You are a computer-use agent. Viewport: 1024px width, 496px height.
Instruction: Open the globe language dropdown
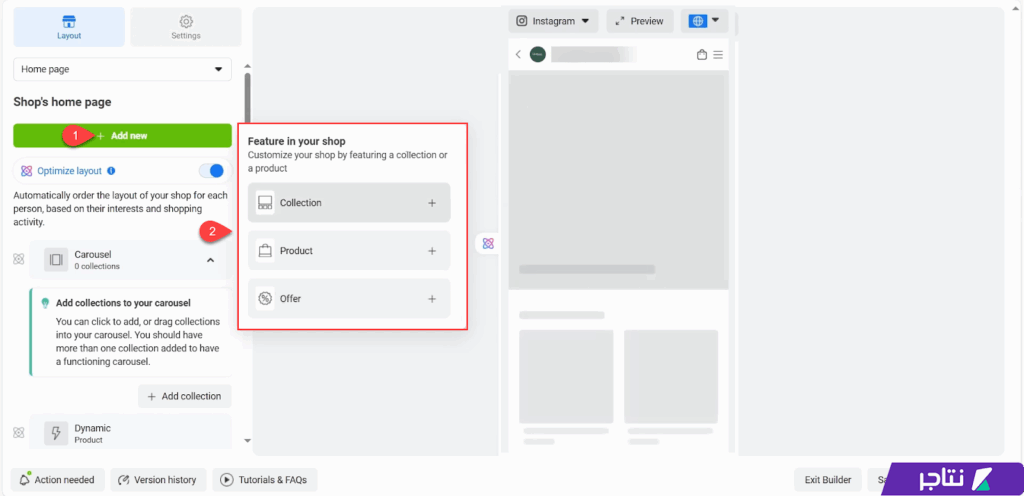(704, 21)
